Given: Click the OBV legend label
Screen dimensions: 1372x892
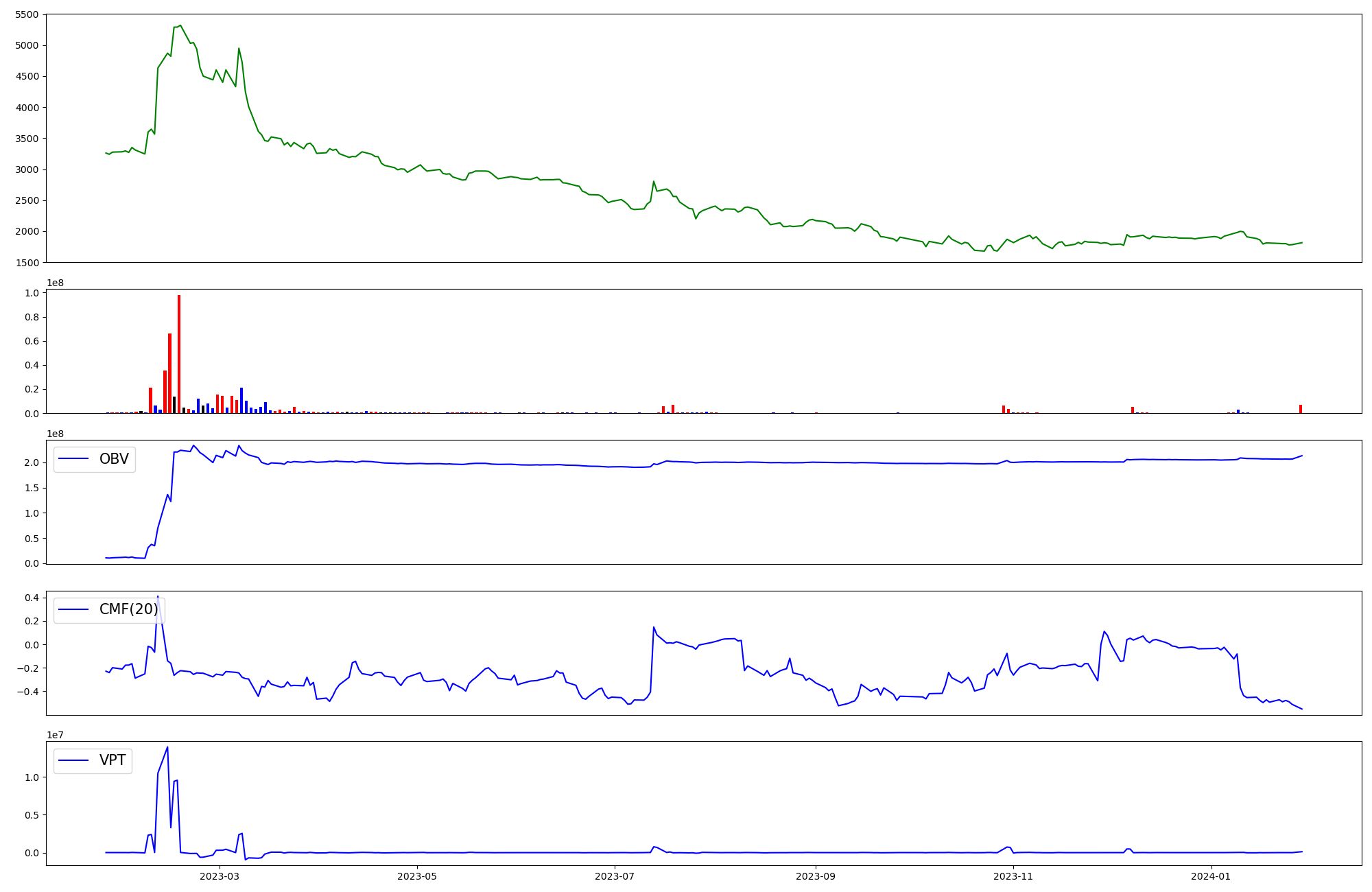Looking at the screenshot, I should pos(114,459).
